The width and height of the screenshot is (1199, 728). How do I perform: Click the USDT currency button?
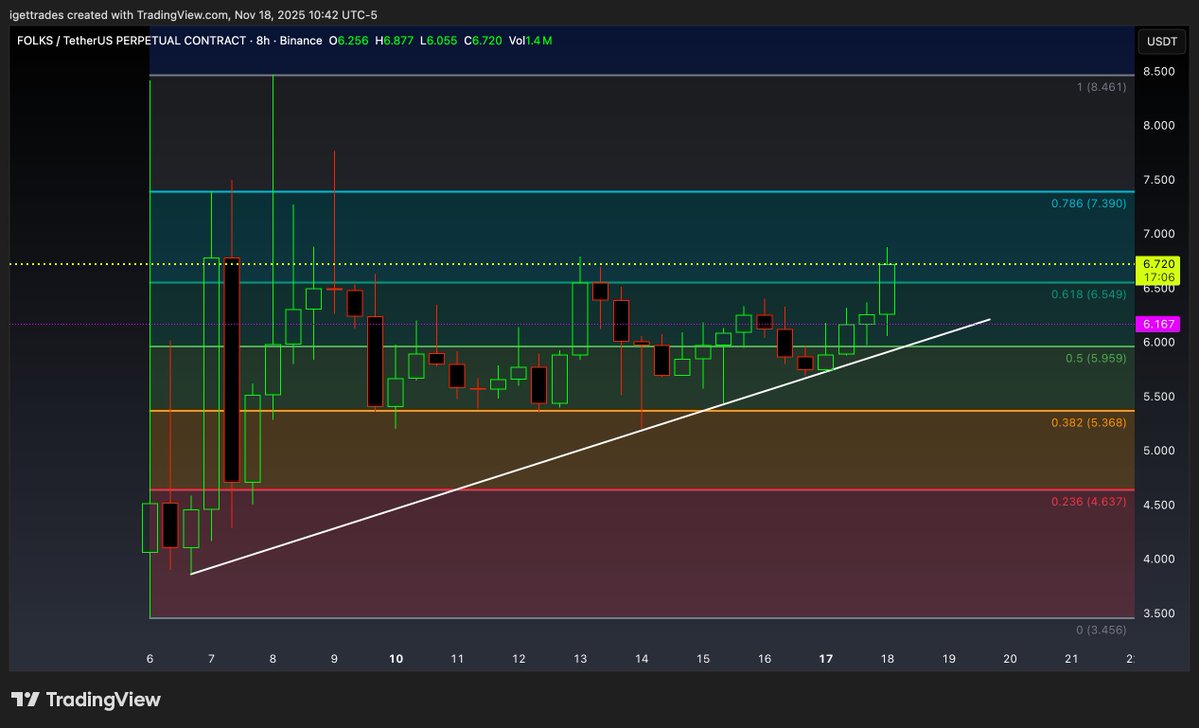(1162, 41)
